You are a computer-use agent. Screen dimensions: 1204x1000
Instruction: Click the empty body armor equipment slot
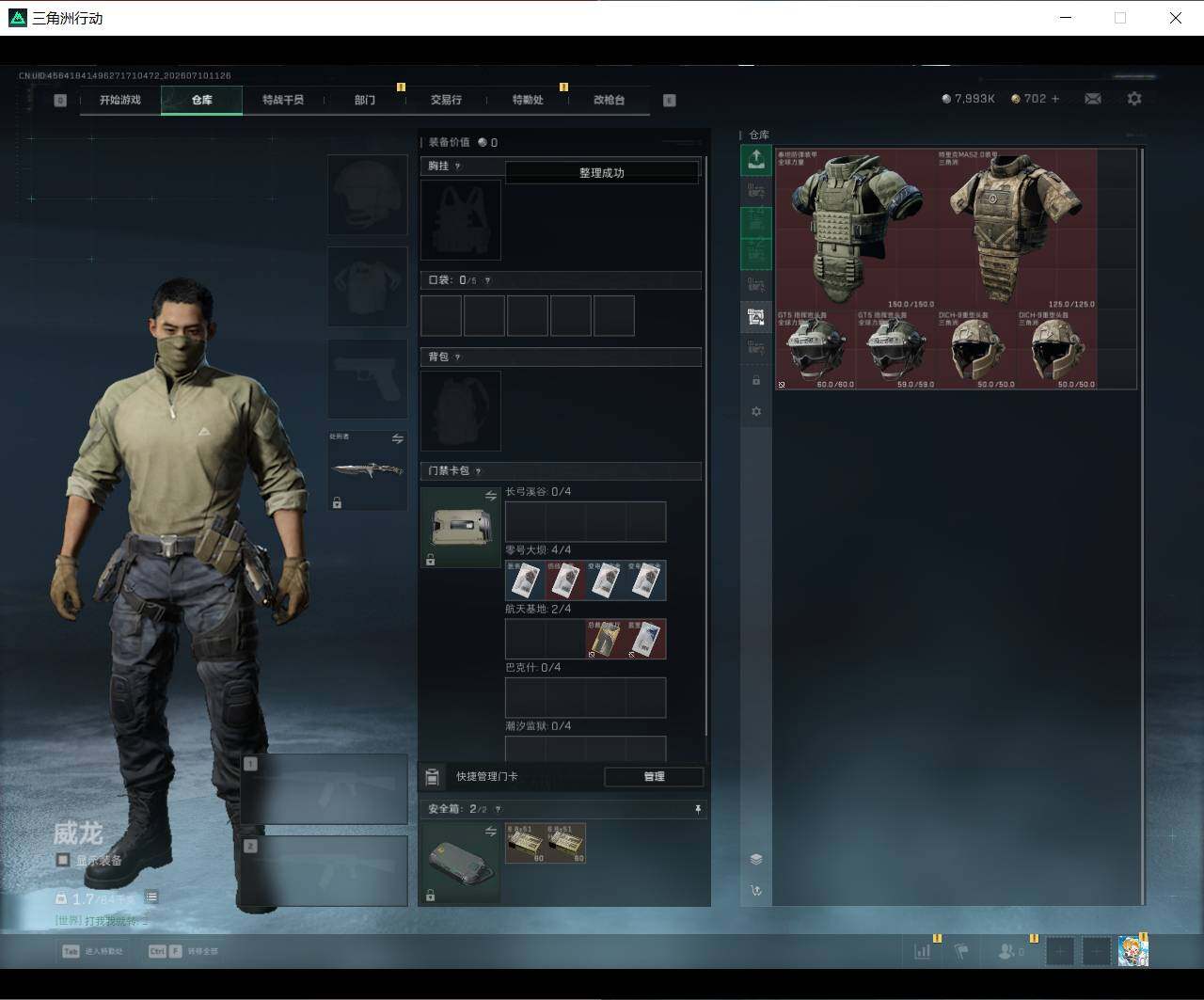coord(368,287)
